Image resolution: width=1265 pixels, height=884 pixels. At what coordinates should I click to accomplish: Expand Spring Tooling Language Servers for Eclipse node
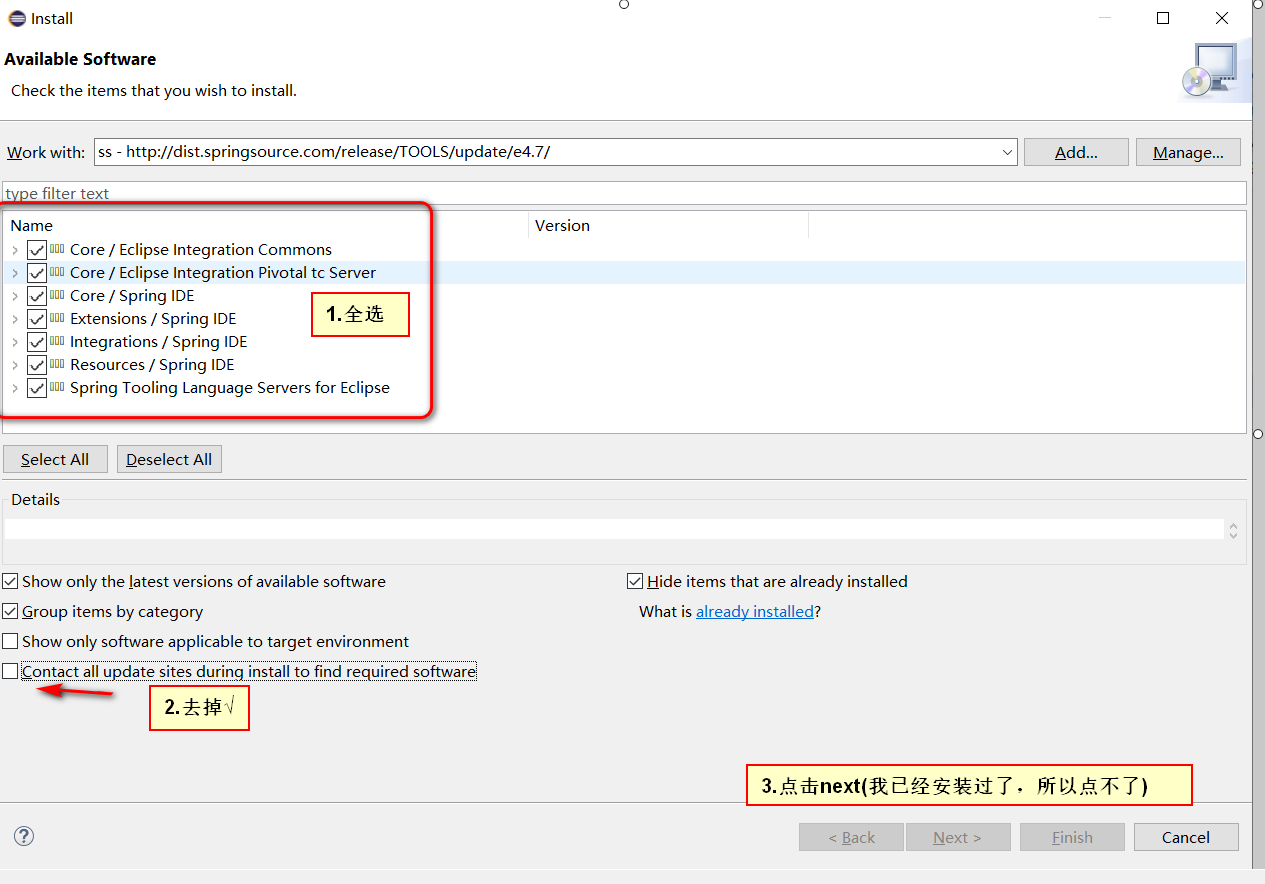tap(15, 388)
